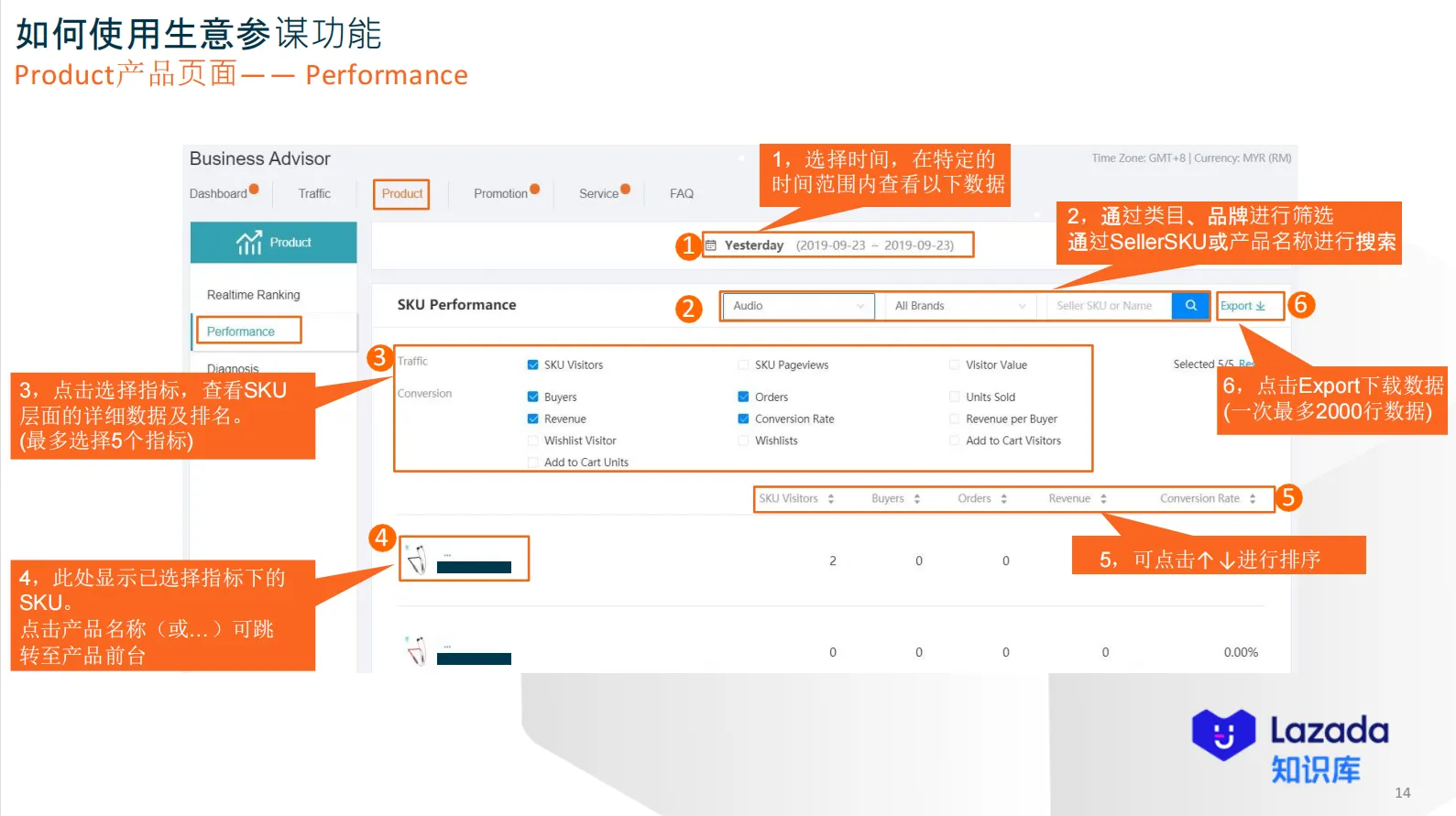Sort by SKU Visitors column arrows

click(x=831, y=499)
